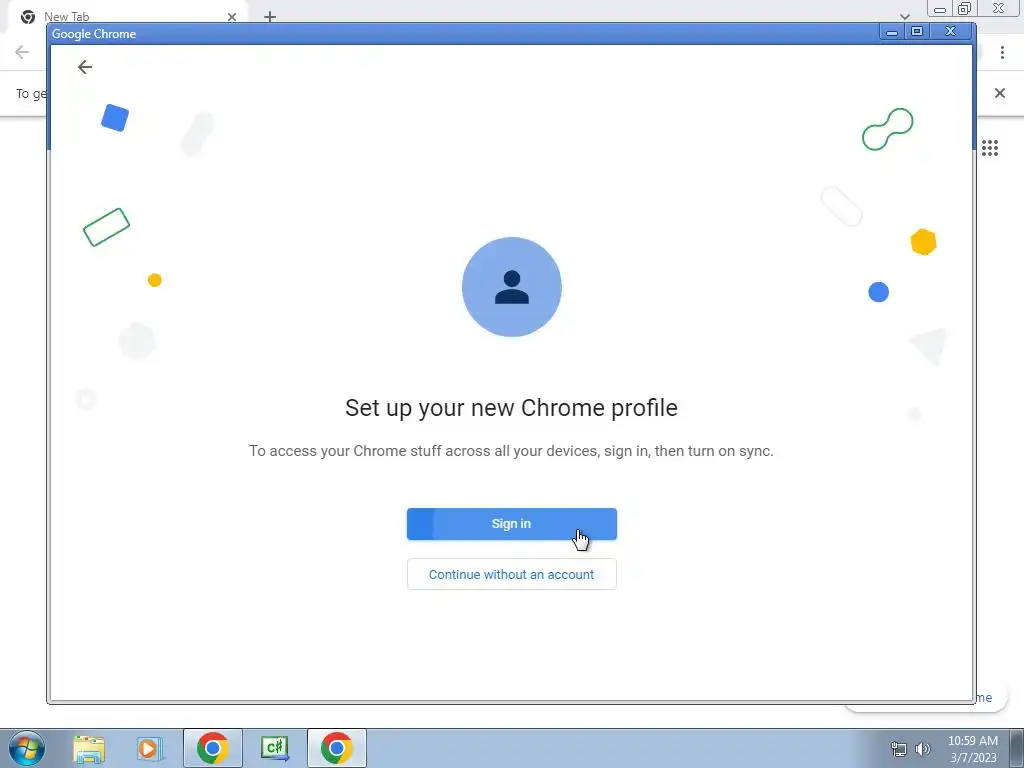Switch to the second Chrome taskbar icon

pyautogui.click(x=336, y=748)
